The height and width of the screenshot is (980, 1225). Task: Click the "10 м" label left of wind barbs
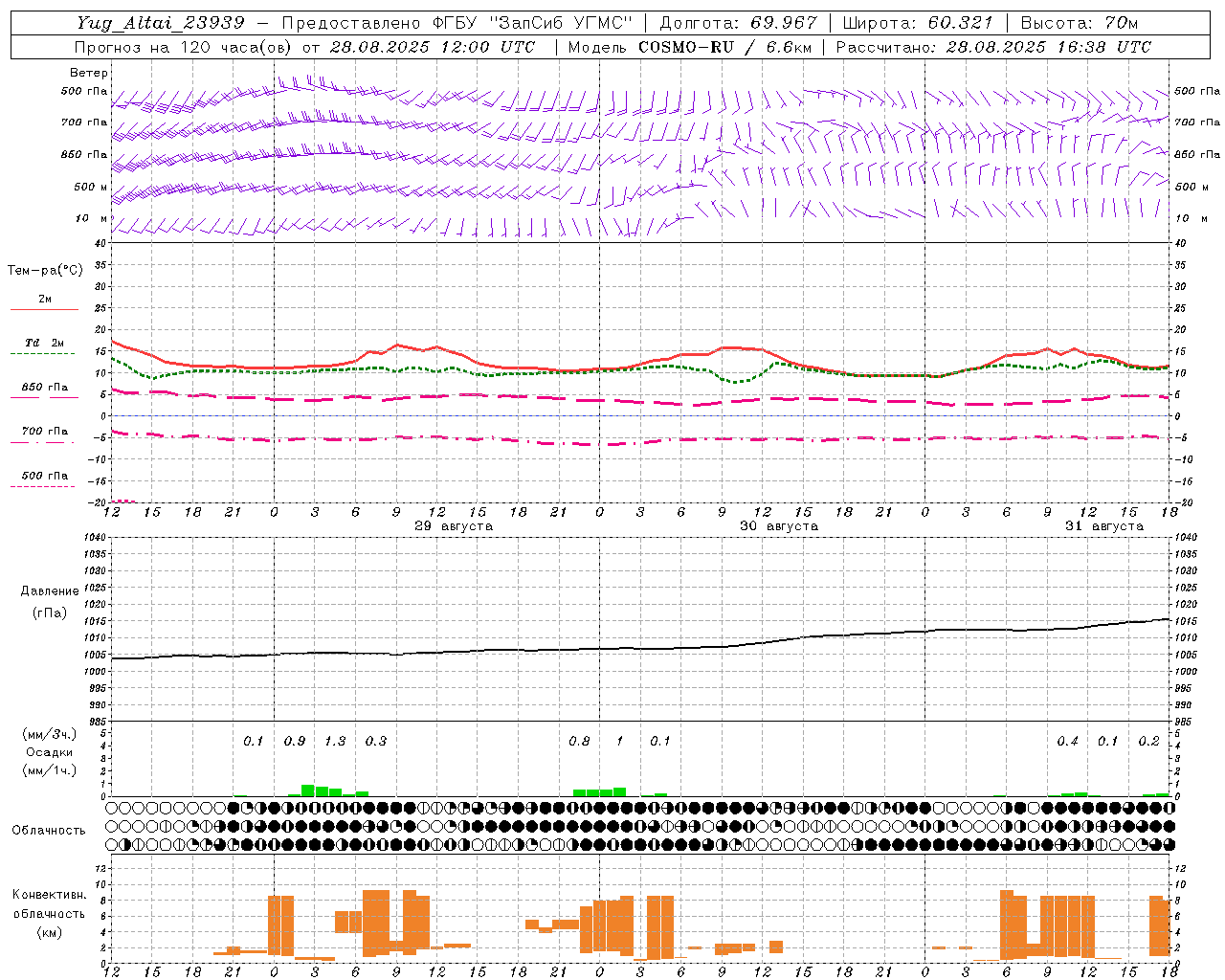(x=91, y=218)
